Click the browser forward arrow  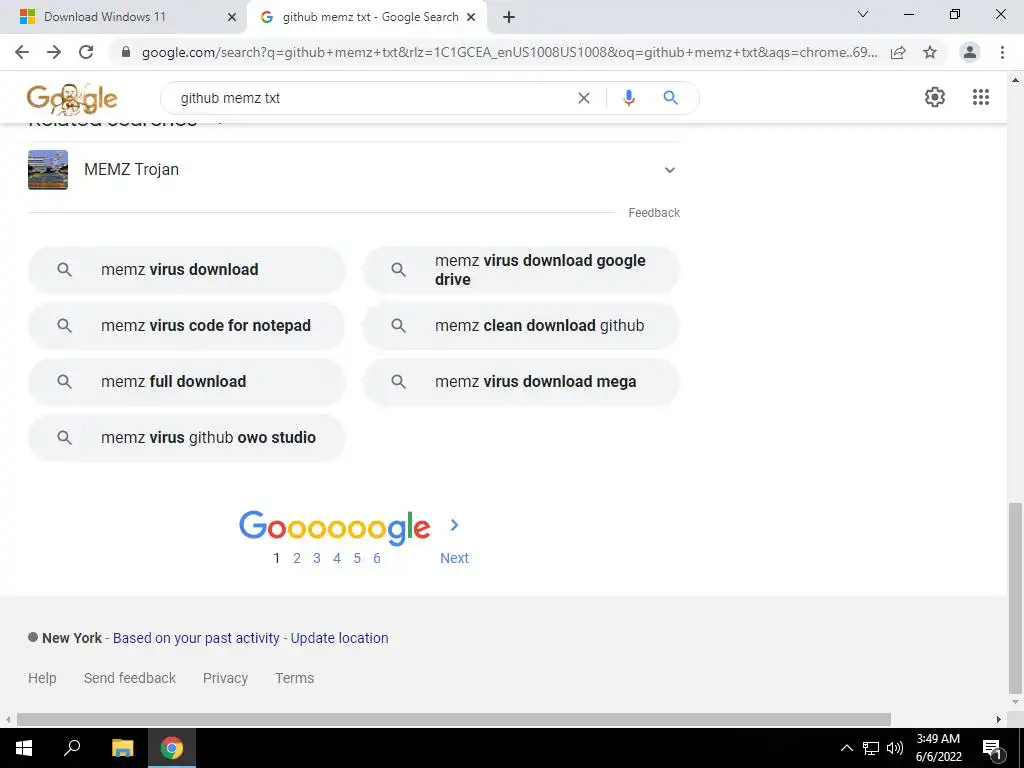pyautogui.click(x=54, y=52)
